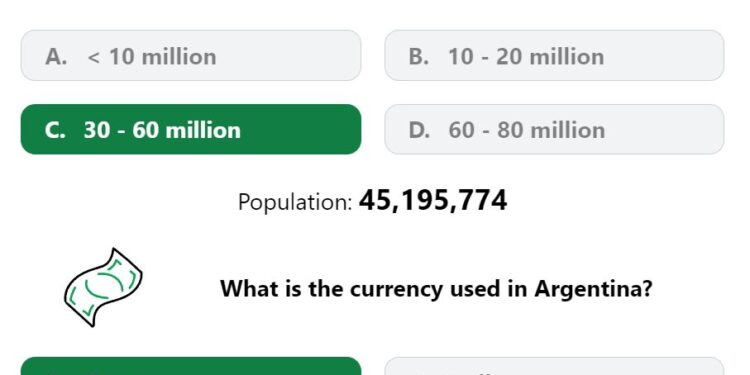The height and width of the screenshot is (375, 750).
Task: Select the gray currency answer at bottom right
Action: tap(554, 366)
